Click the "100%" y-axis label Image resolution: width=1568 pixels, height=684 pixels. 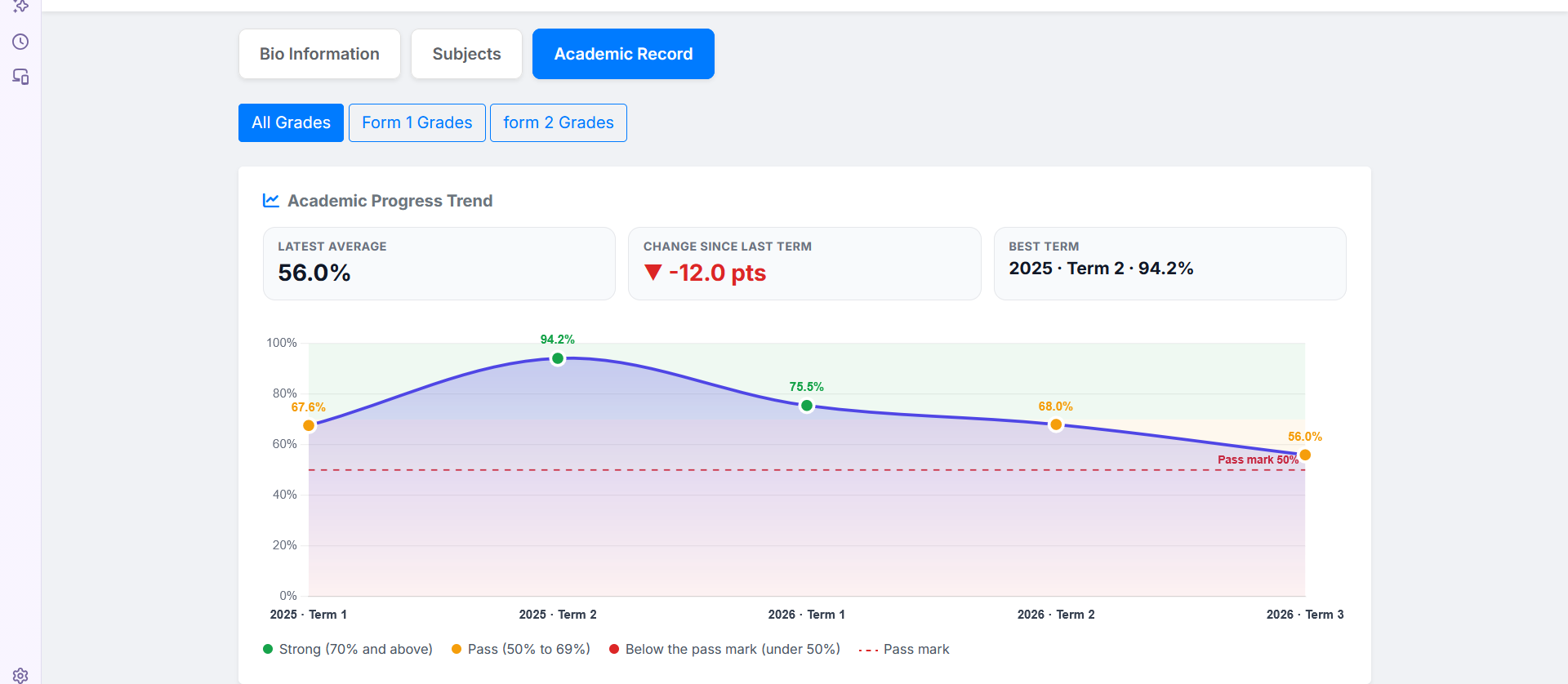click(x=282, y=343)
